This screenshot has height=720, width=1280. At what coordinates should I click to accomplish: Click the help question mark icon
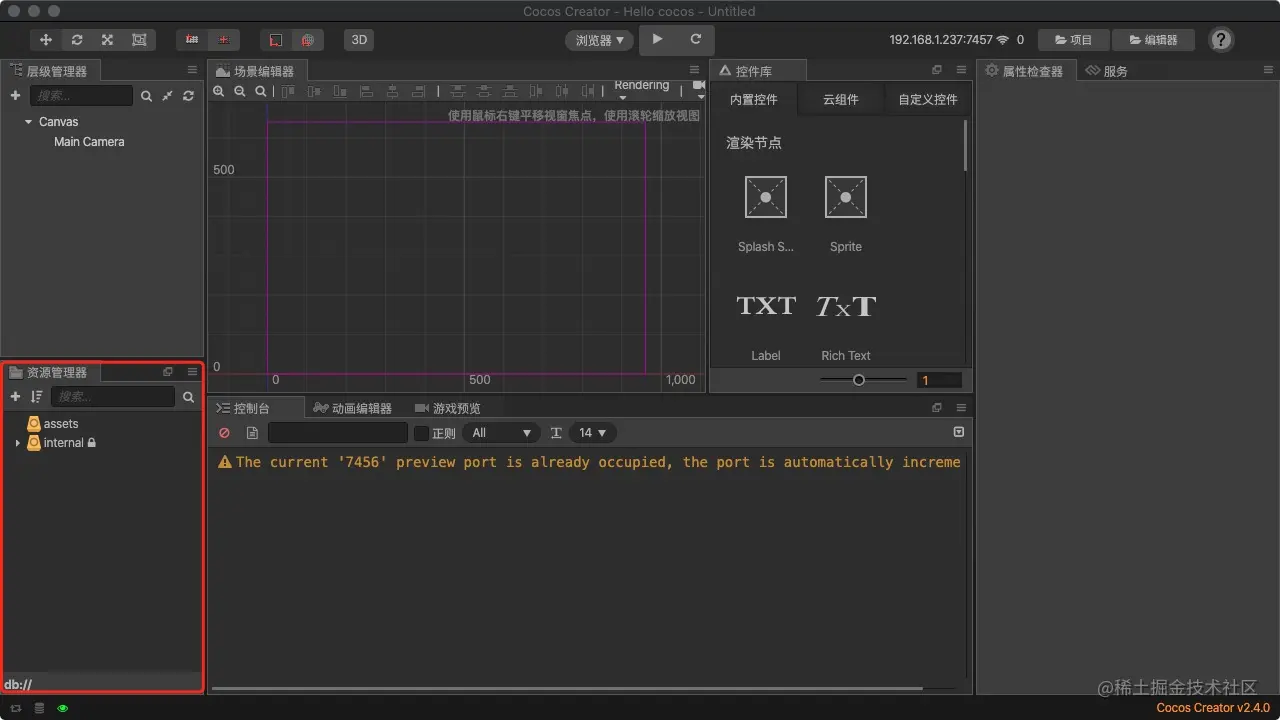point(1220,40)
